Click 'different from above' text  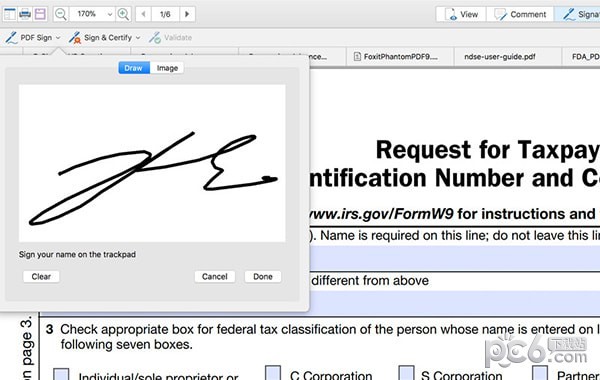pyautogui.click(x=370, y=281)
